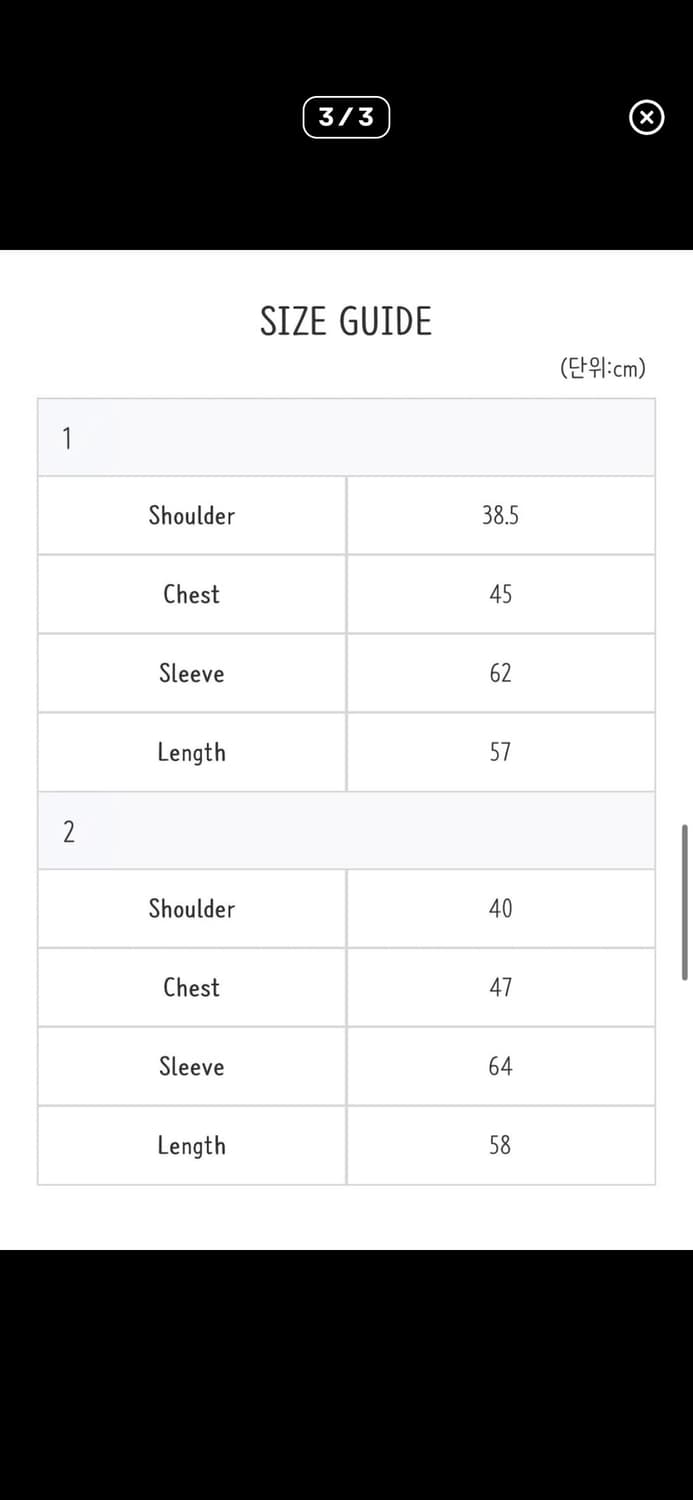This screenshot has width=693, height=1500.
Task: Click the chest value 47
Action: point(500,987)
